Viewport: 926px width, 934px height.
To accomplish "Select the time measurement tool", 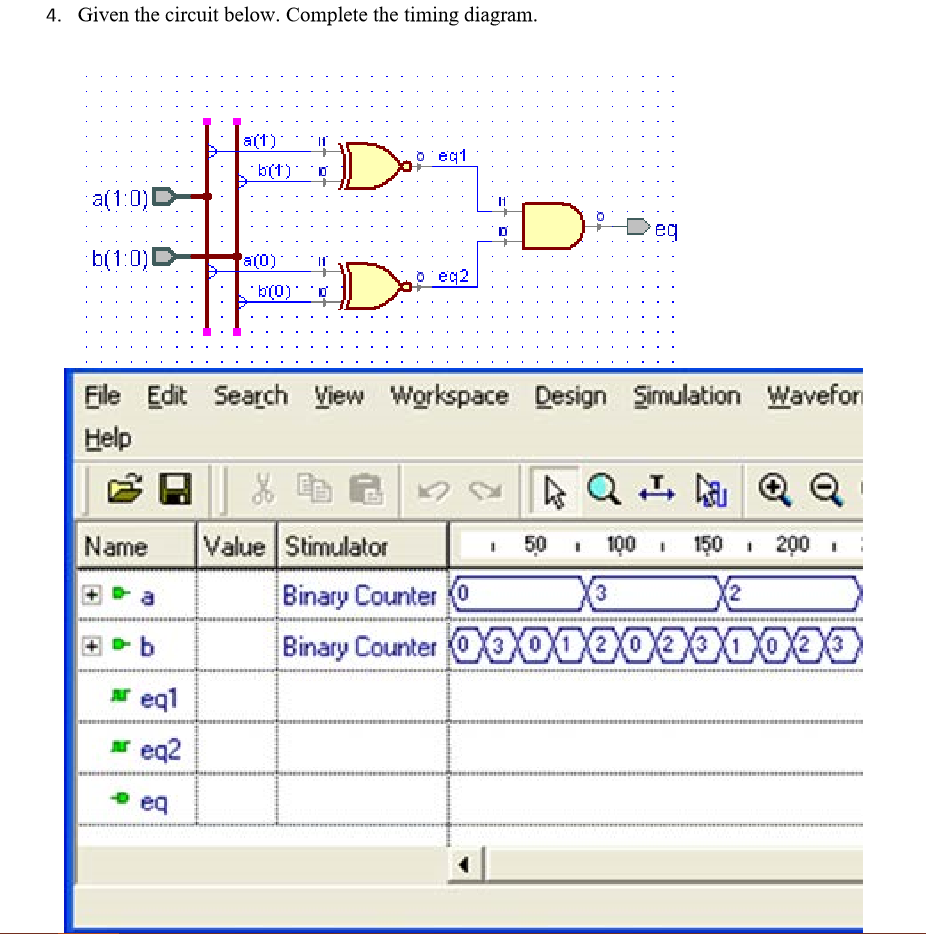I will (x=657, y=490).
